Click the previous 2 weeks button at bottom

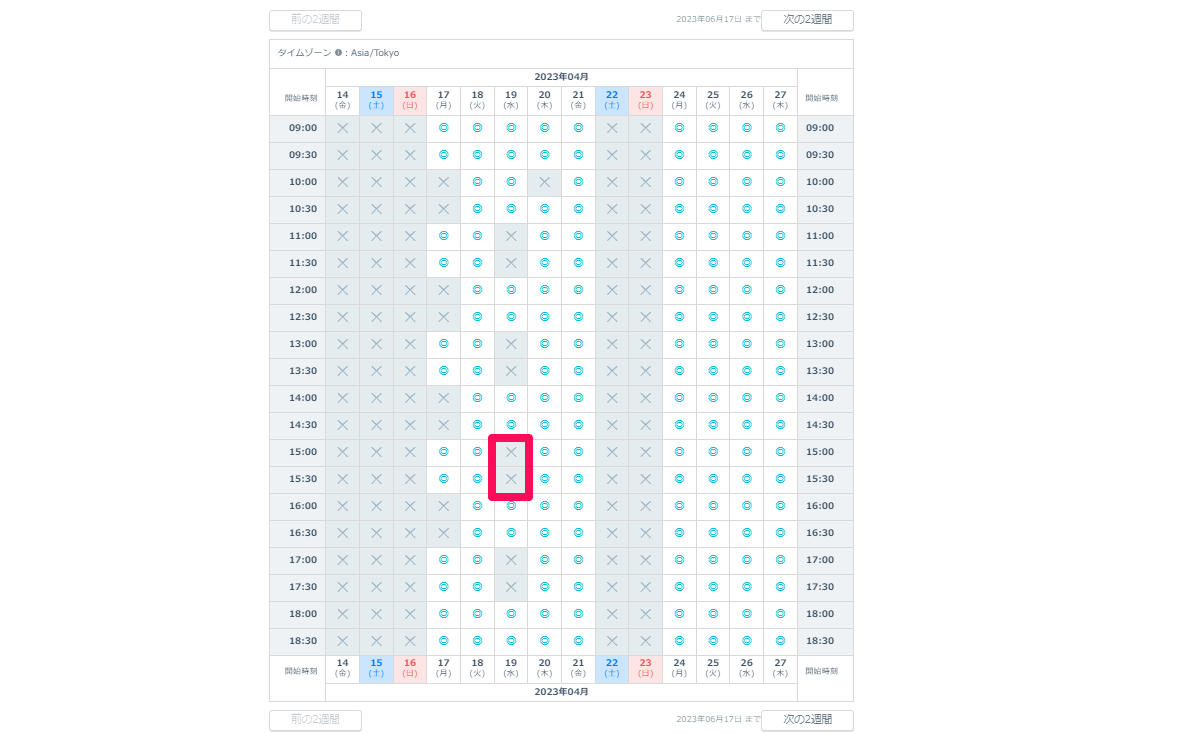click(315, 719)
